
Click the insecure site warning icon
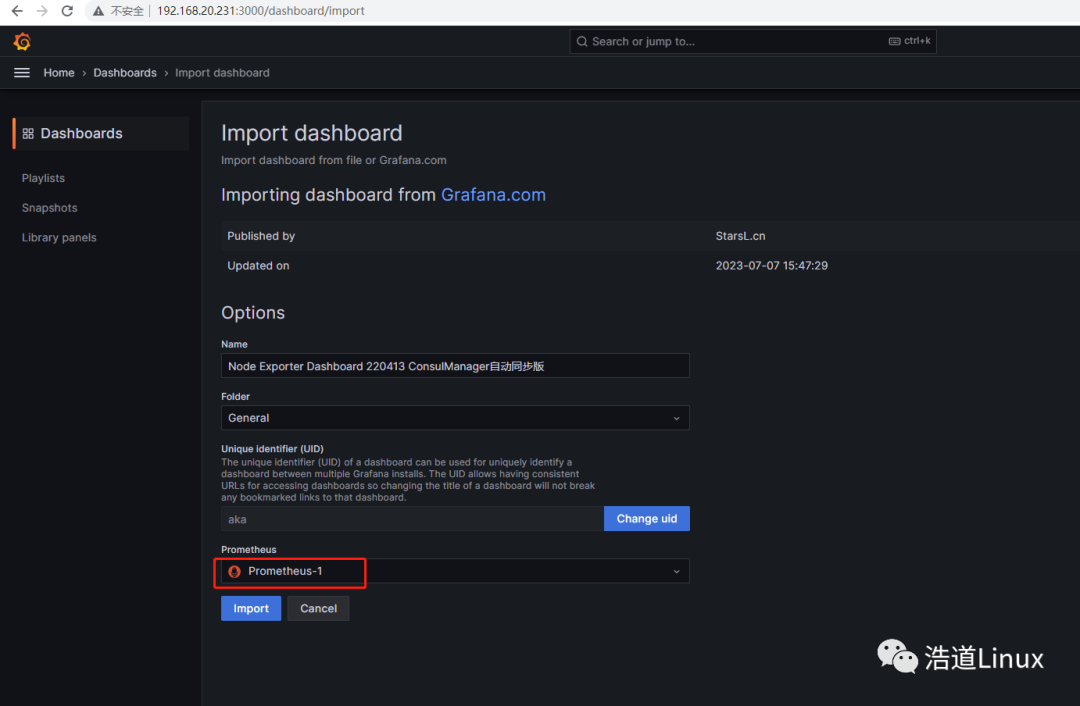[98, 11]
